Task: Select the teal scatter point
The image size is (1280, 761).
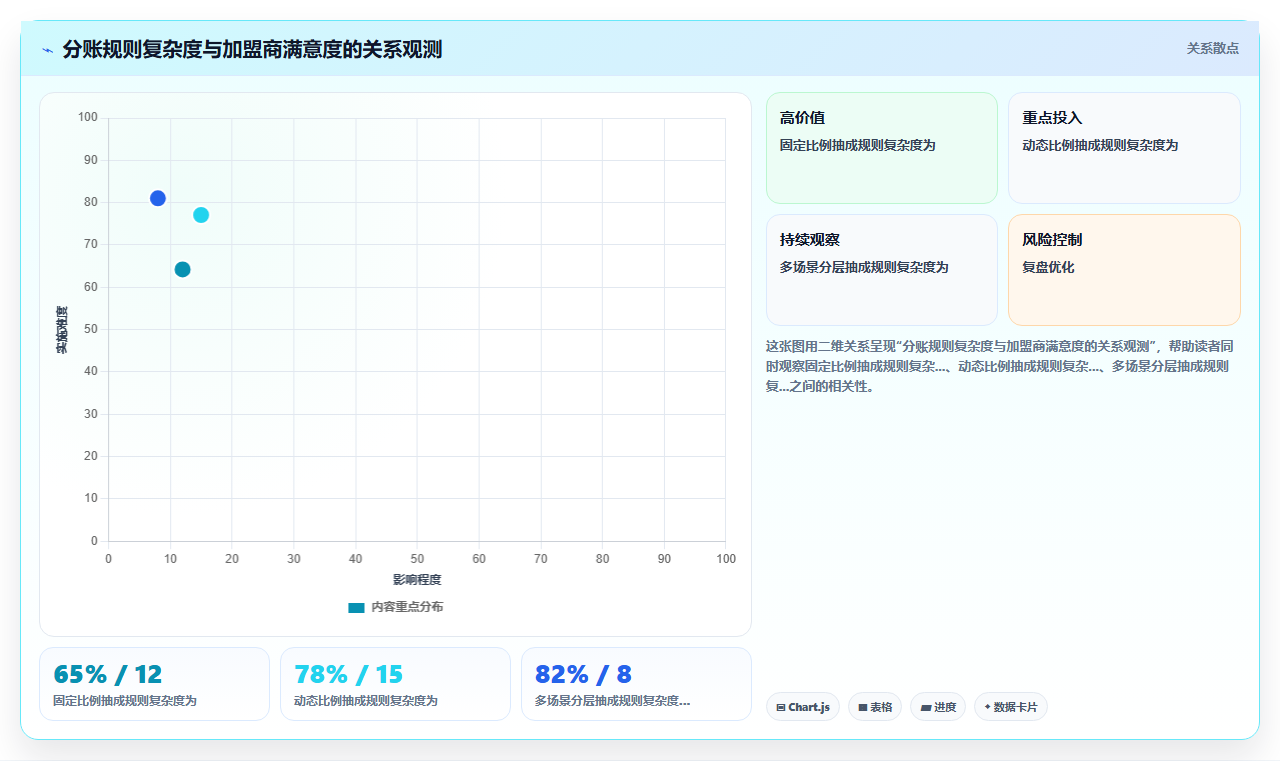Action: (182, 269)
